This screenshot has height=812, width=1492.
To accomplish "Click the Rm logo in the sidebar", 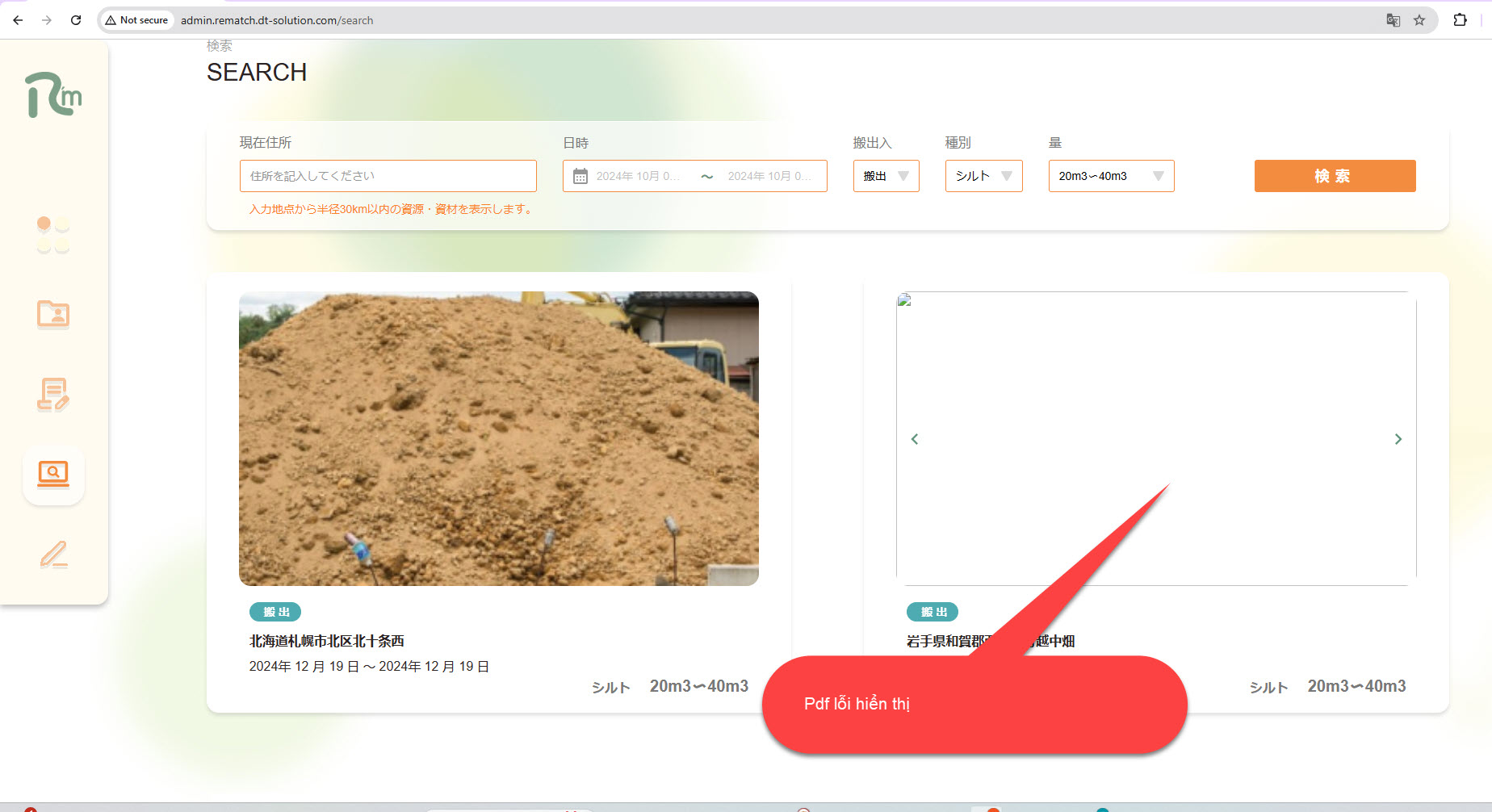I will point(53,95).
